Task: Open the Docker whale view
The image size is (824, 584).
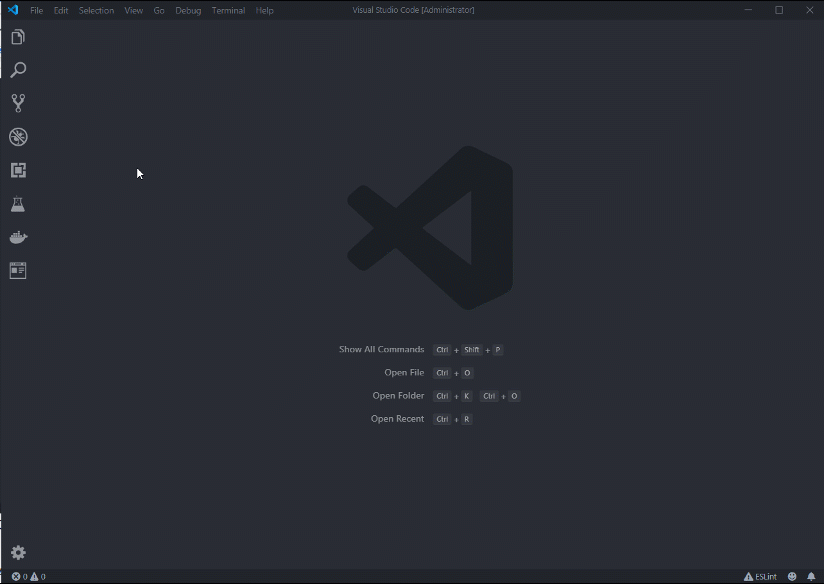Action: [x=18, y=237]
